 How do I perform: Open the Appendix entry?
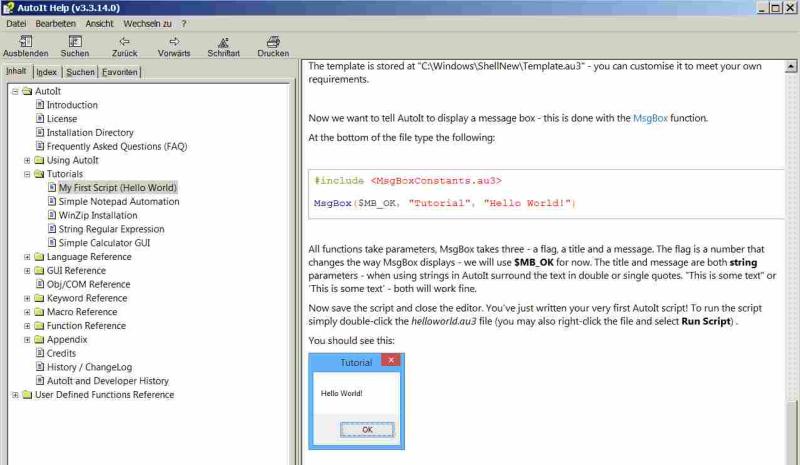tap(67, 339)
